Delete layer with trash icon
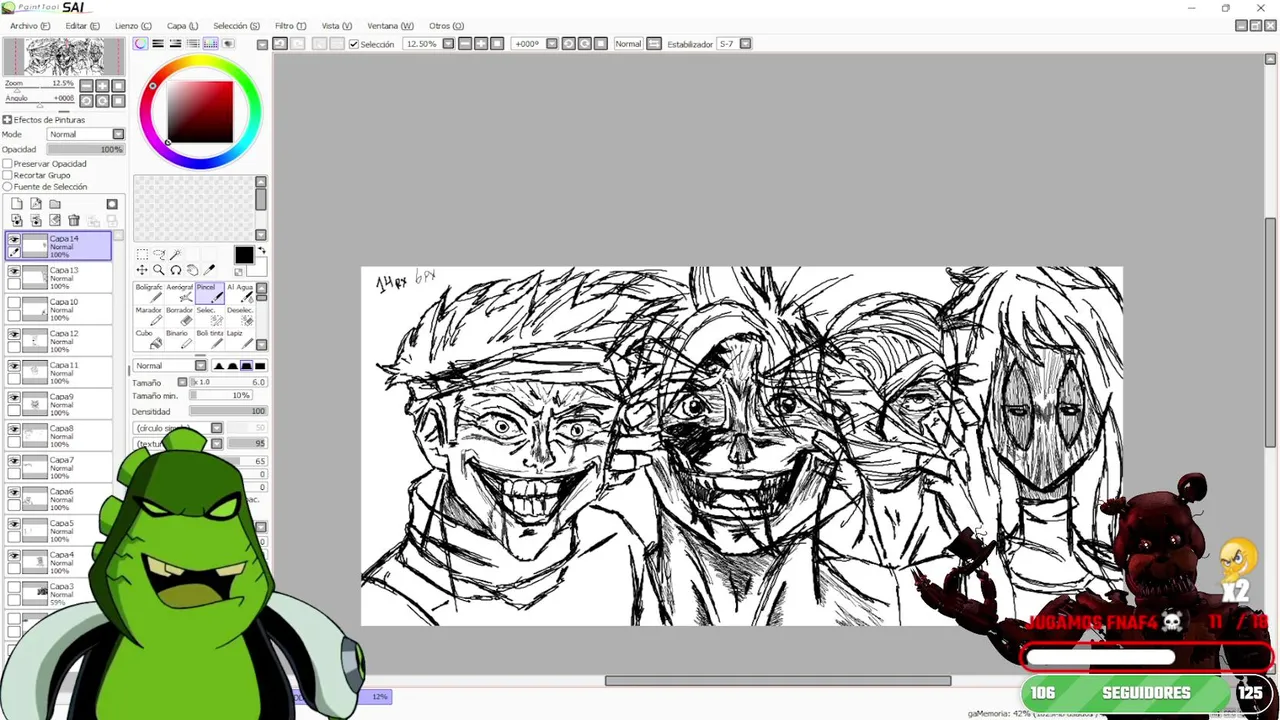1280x720 pixels. (74, 220)
